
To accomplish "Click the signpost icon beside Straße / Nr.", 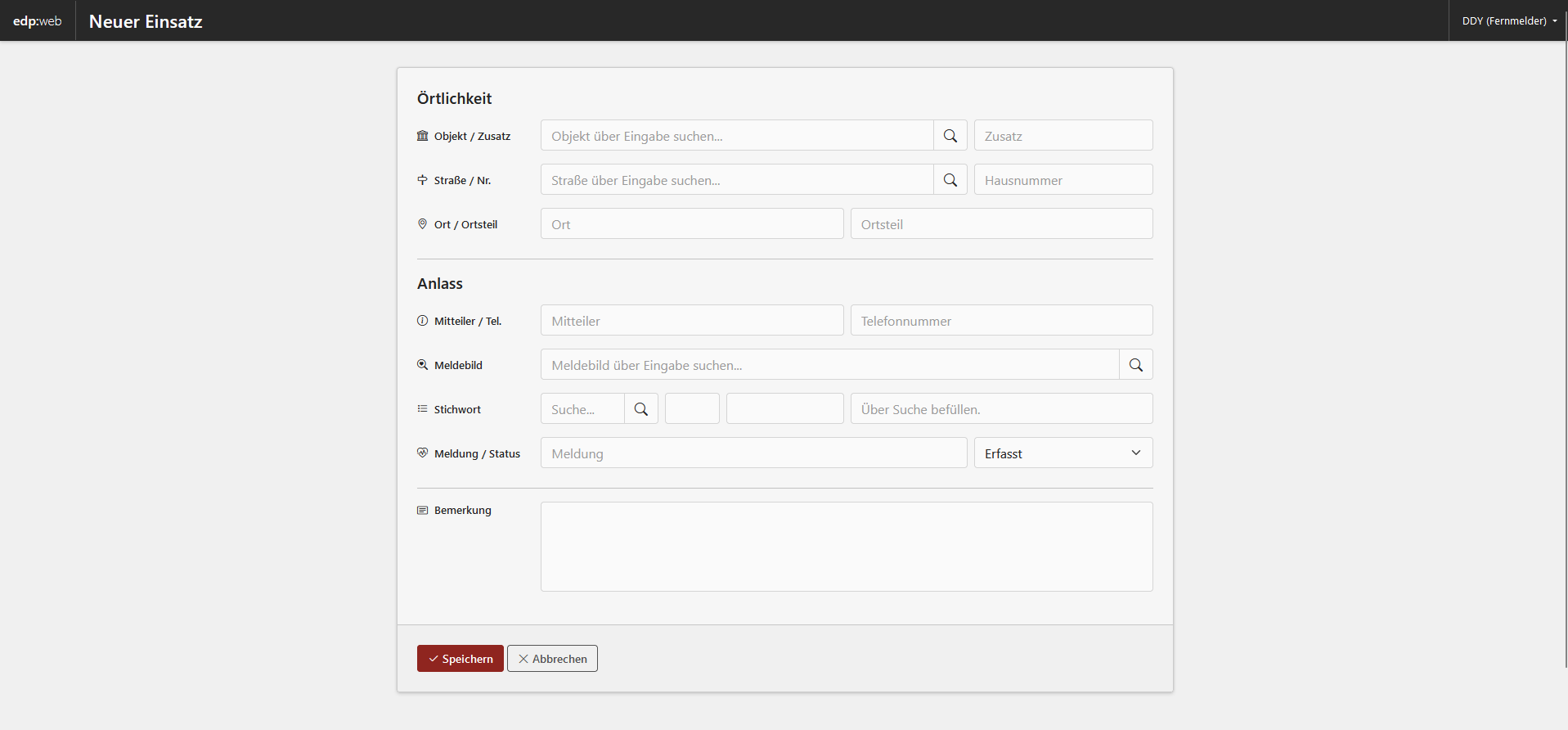I will click(422, 180).
